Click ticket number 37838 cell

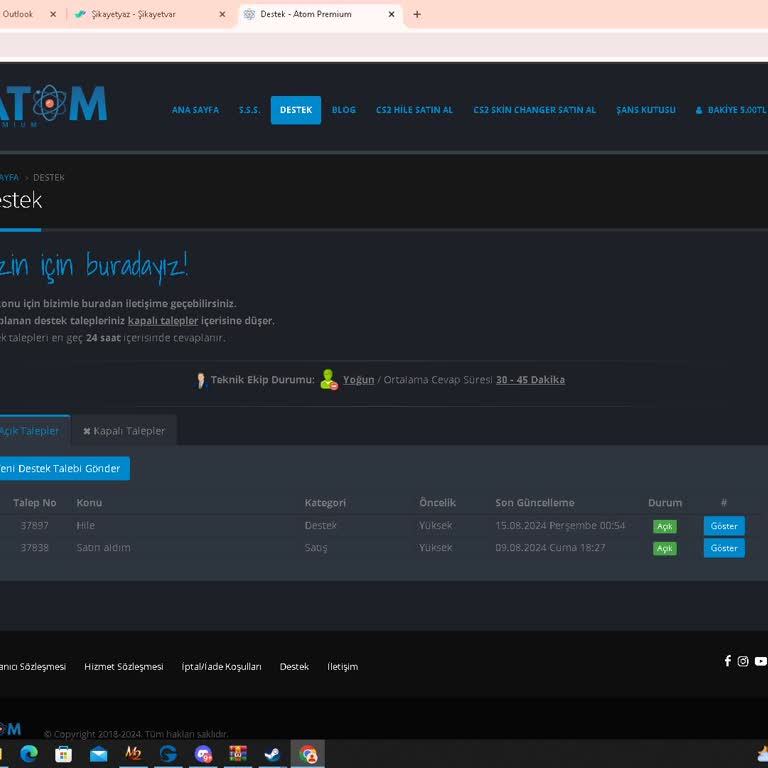click(34, 548)
